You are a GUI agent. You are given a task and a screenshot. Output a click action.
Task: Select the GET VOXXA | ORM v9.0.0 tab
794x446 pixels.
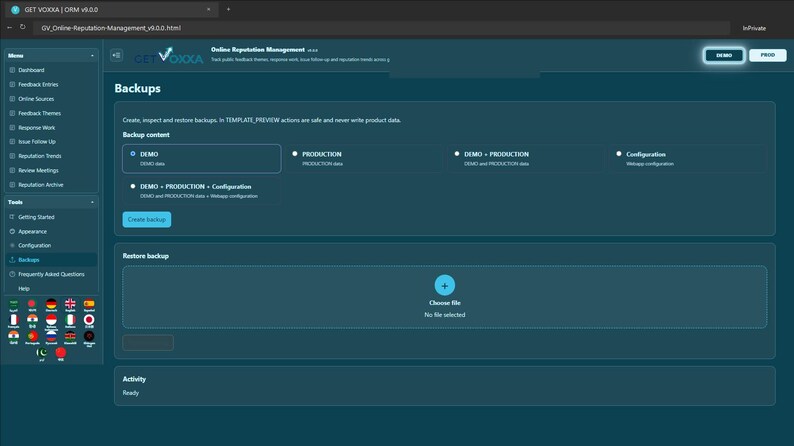click(111, 10)
